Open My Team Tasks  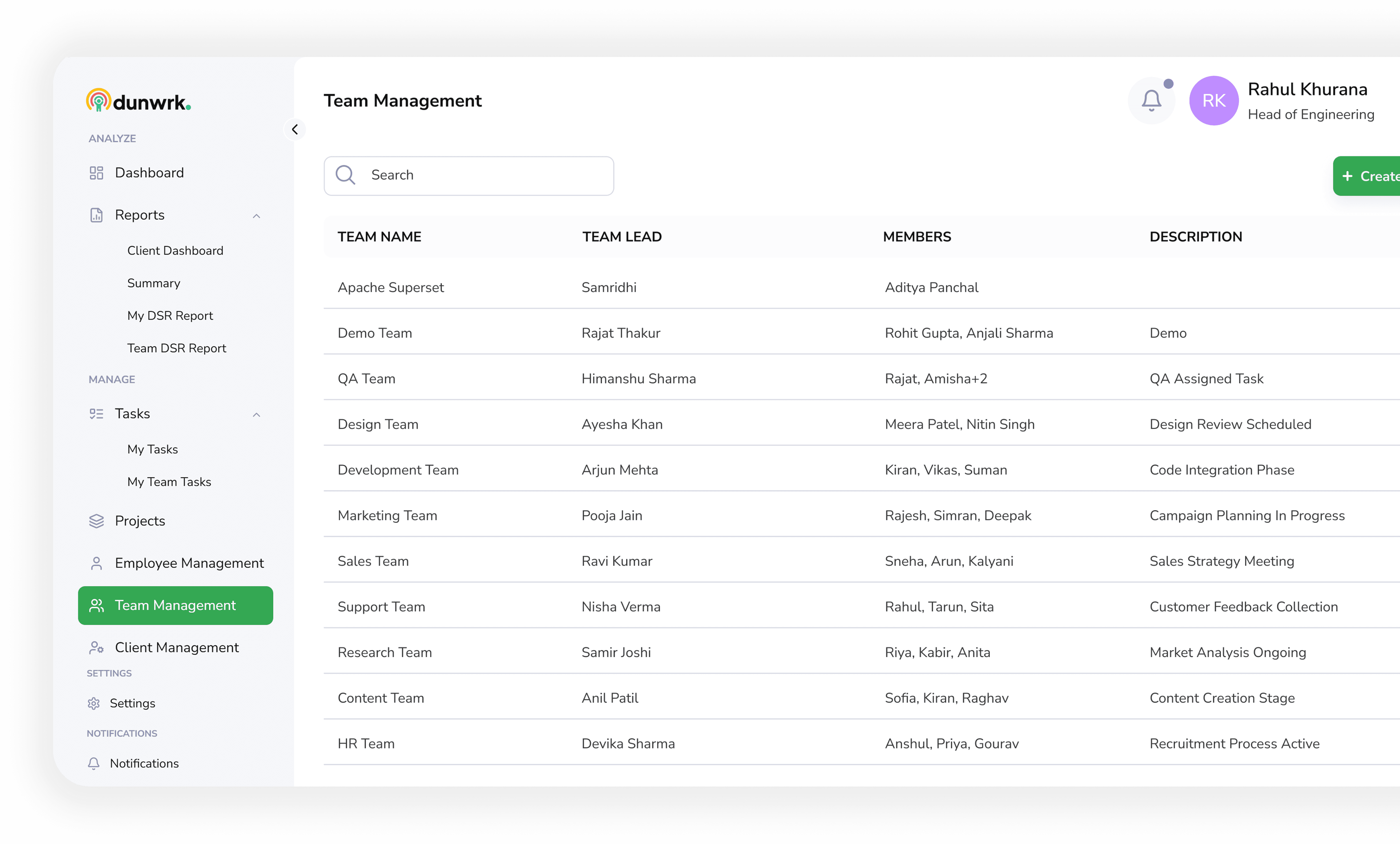coord(169,481)
